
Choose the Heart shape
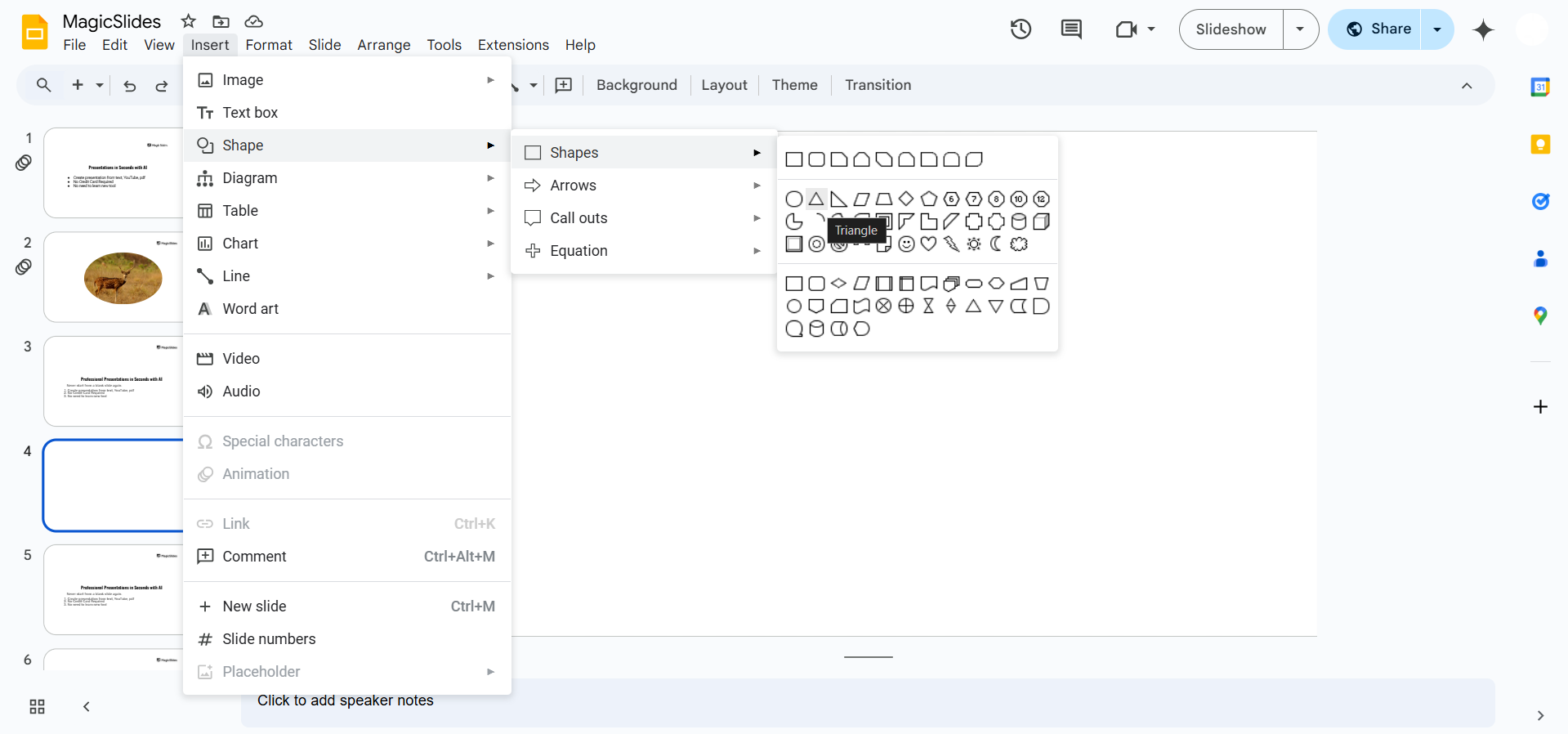(x=929, y=244)
